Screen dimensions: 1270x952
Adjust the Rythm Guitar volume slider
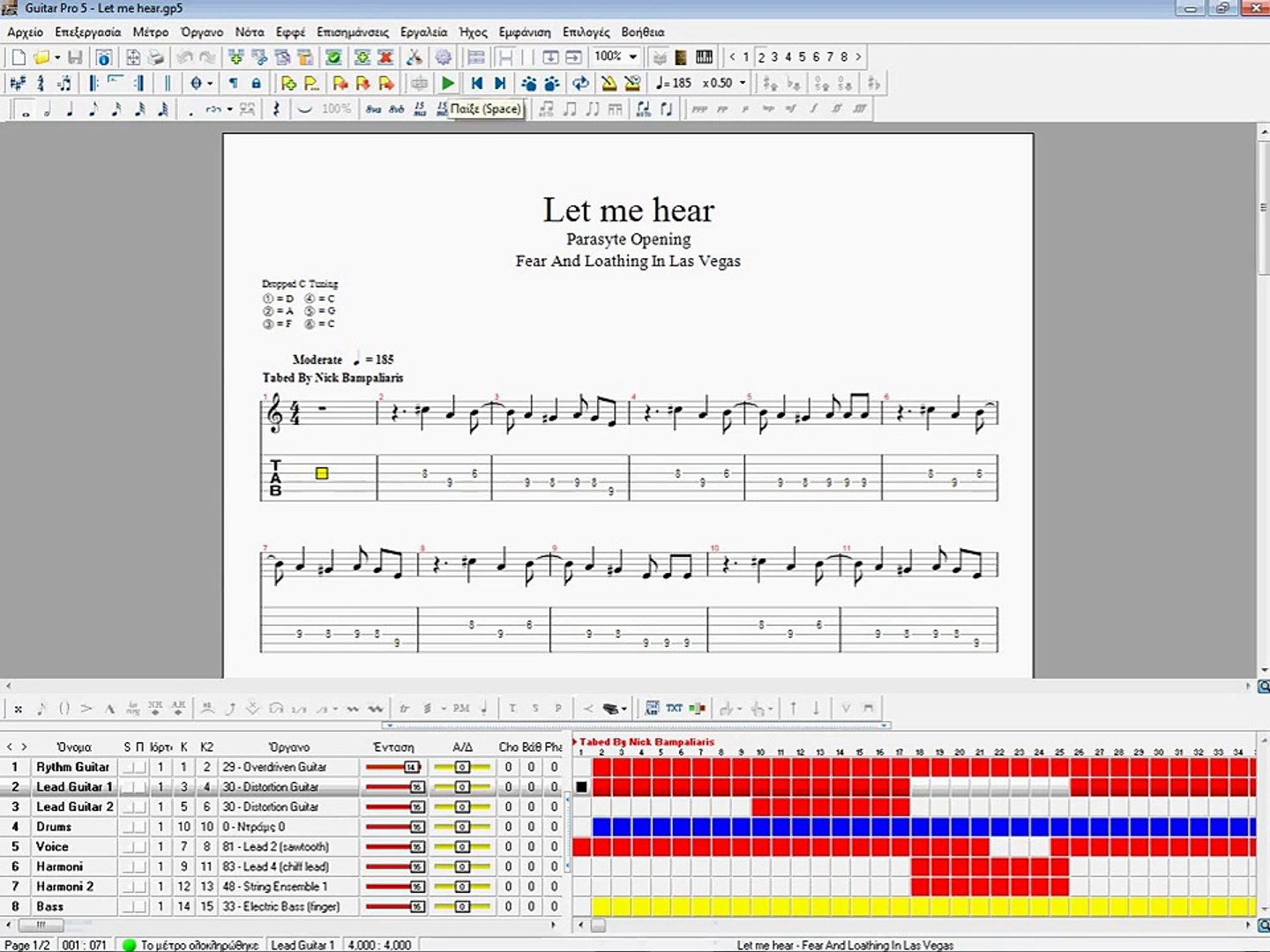click(x=395, y=768)
